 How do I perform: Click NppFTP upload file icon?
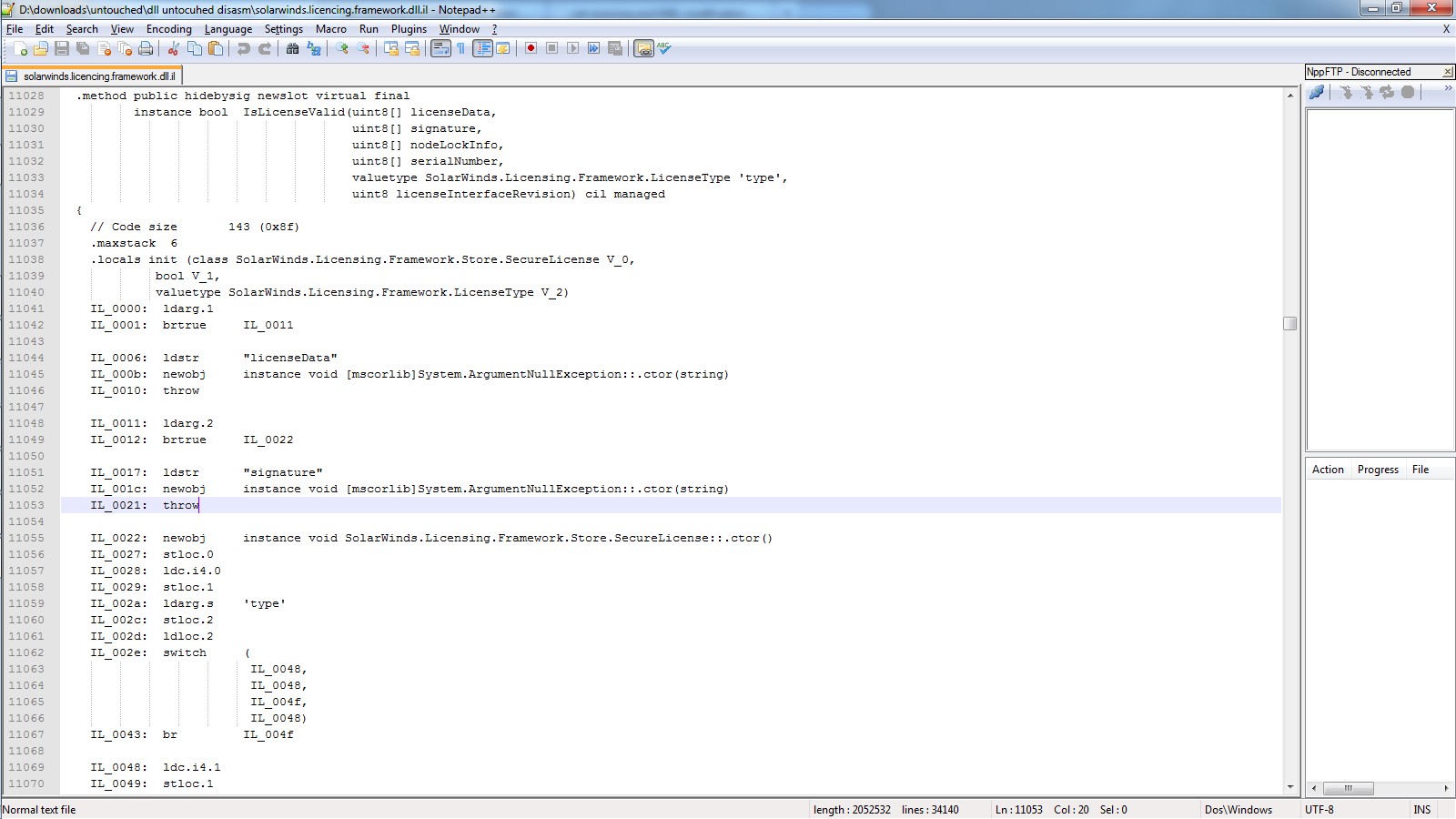(1366, 92)
